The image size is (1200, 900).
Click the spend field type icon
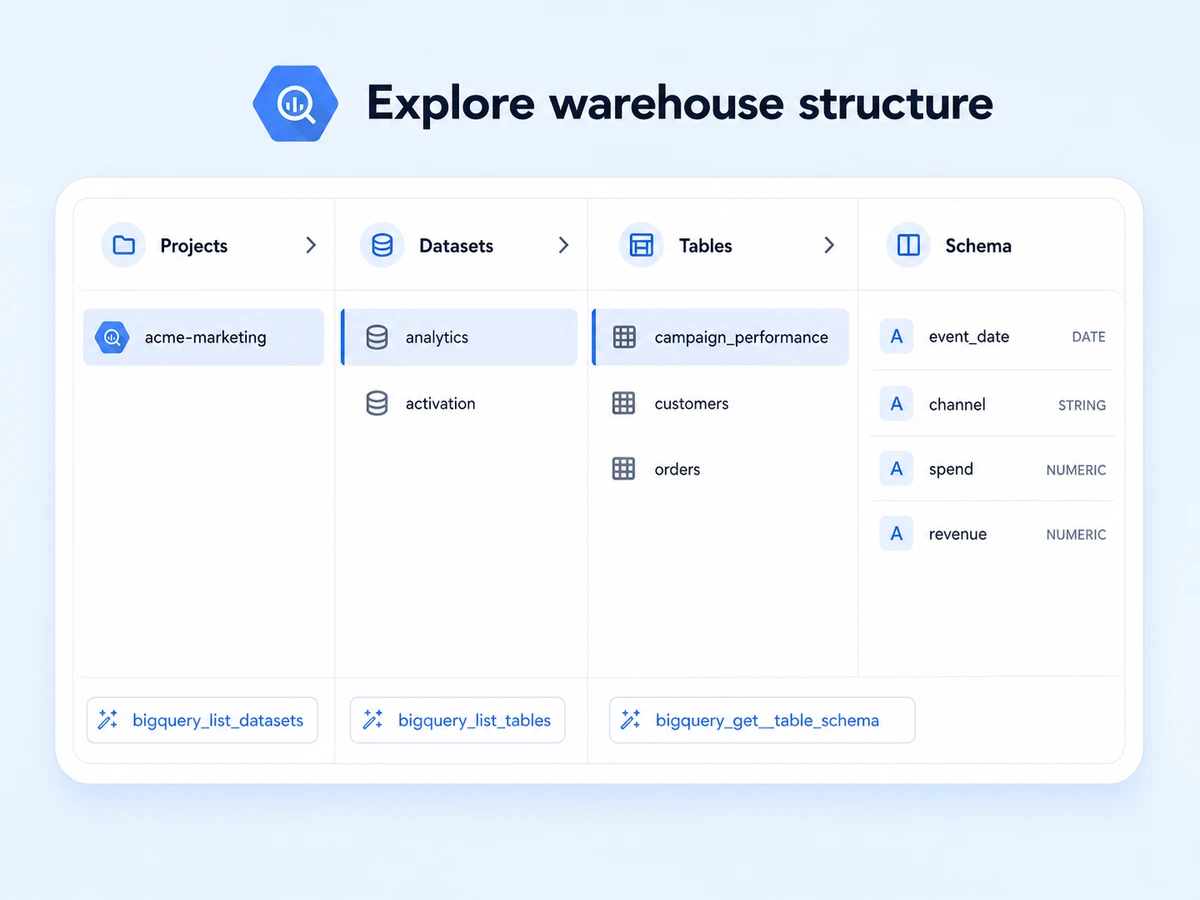point(896,469)
